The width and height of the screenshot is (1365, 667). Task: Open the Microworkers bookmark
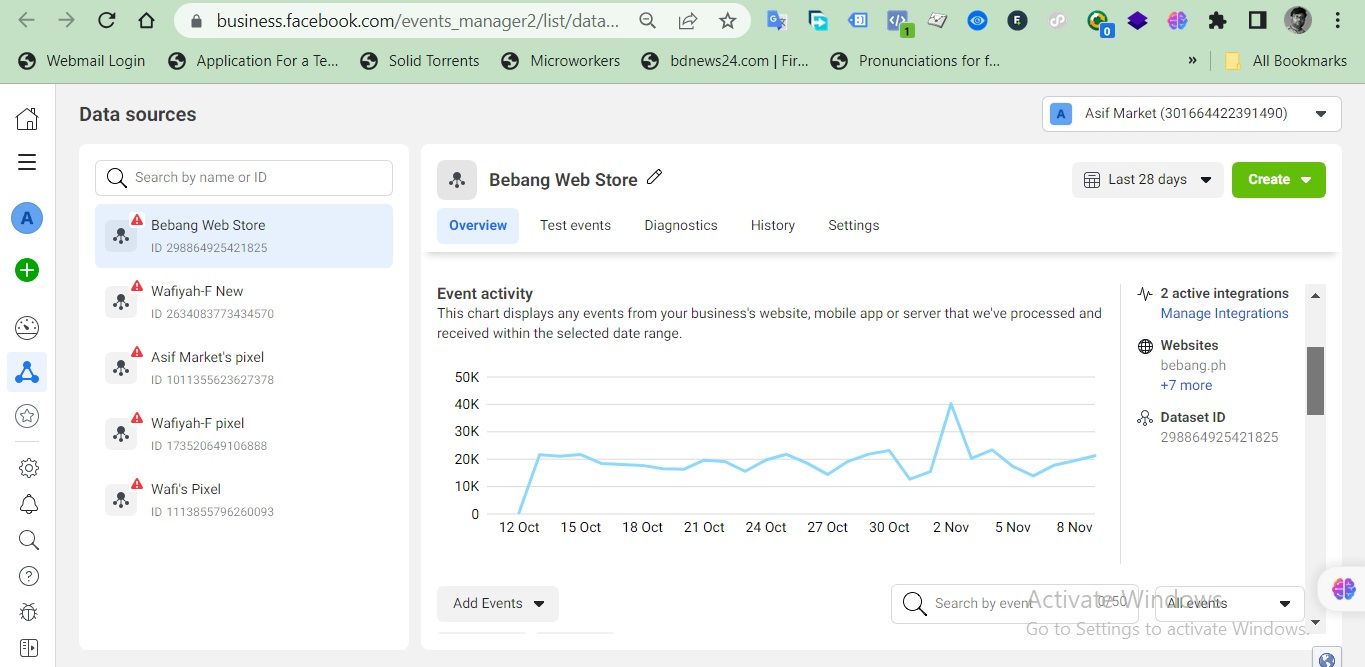click(561, 61)
